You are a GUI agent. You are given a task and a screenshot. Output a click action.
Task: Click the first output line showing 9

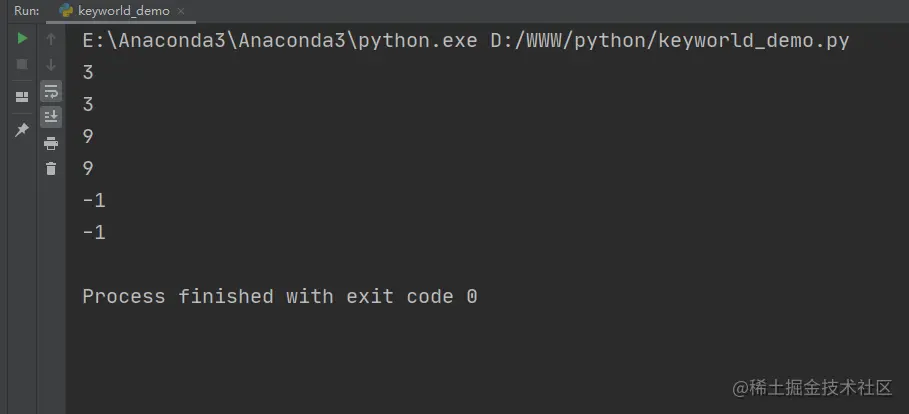coord(88,136)
